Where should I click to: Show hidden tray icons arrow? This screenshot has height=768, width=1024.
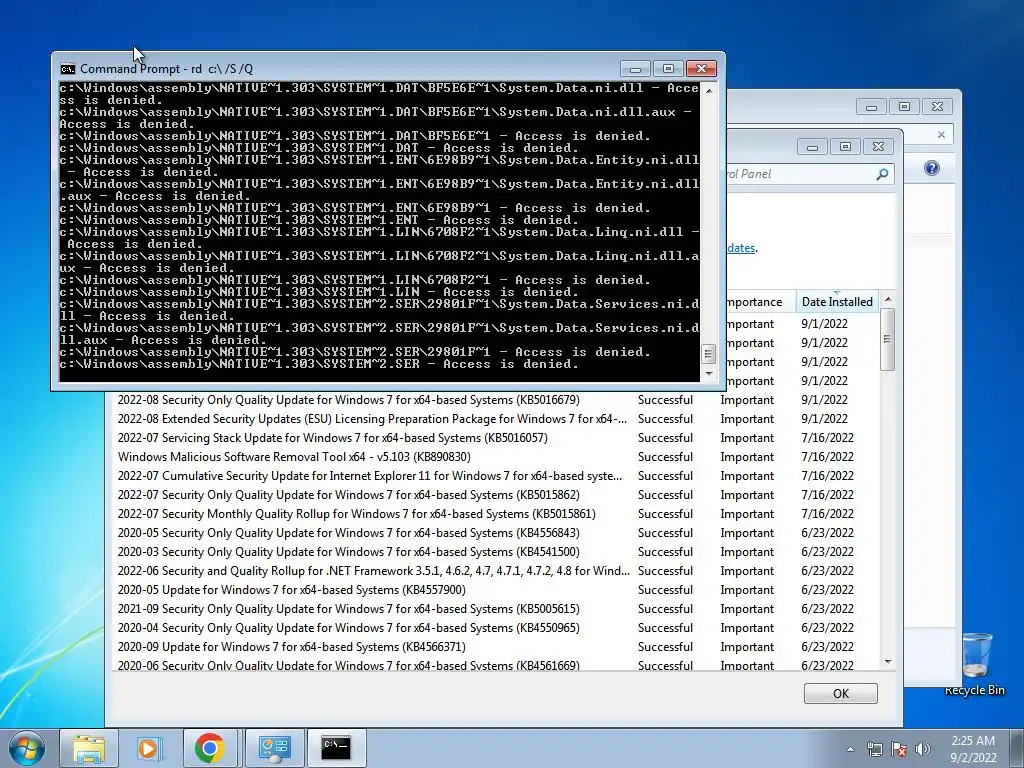[x=850, y=749]
